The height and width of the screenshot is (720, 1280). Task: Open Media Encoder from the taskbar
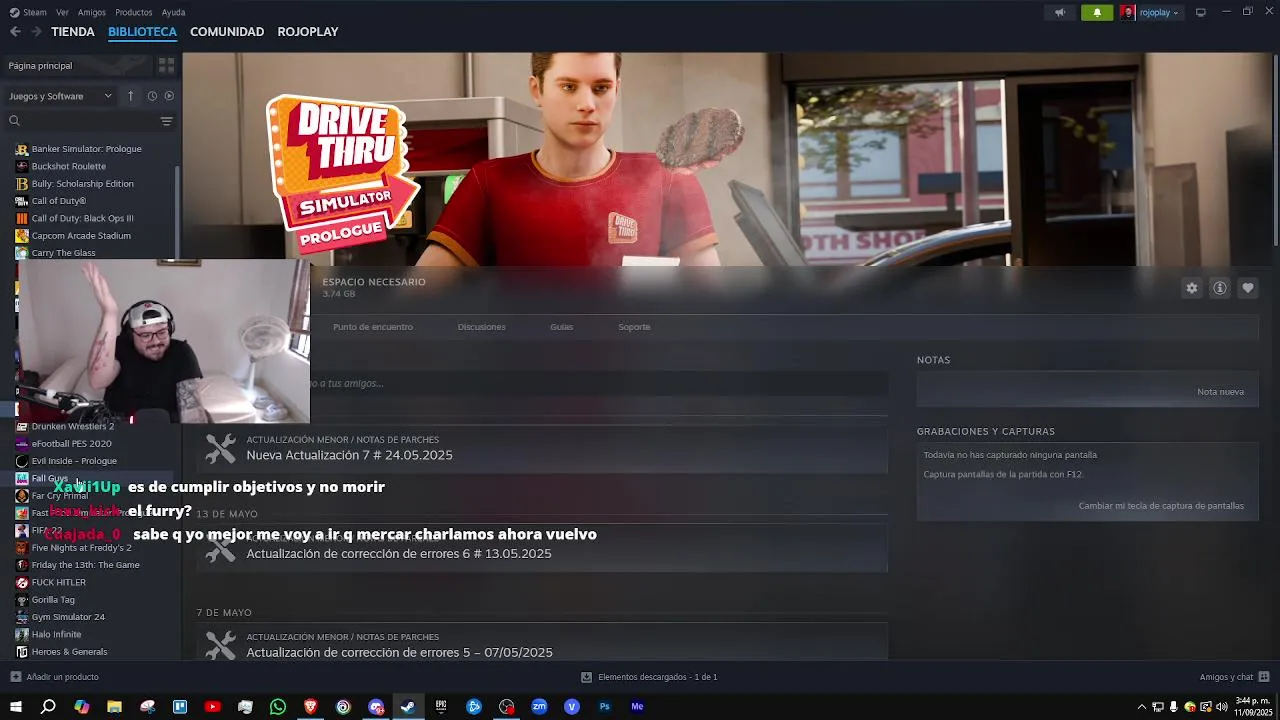637,707
